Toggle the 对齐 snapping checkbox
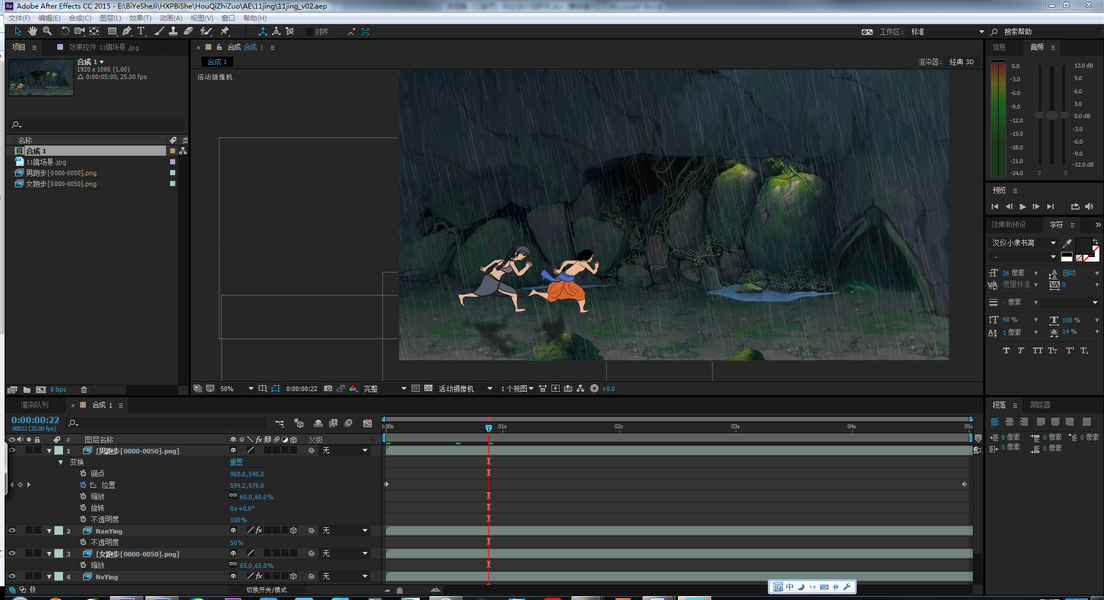This screenshot has height=600, width=1104. tap(309, 32)
